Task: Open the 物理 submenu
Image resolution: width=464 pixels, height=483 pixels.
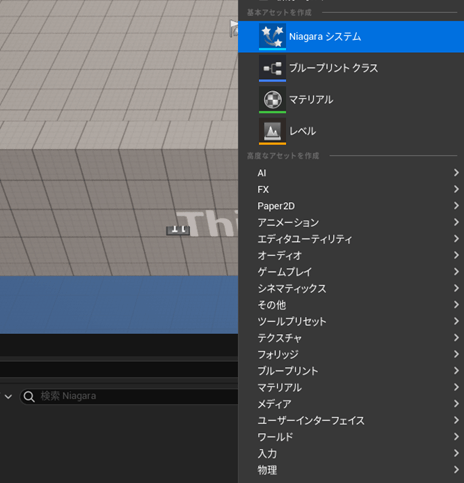Action: [x=351, y=470]
